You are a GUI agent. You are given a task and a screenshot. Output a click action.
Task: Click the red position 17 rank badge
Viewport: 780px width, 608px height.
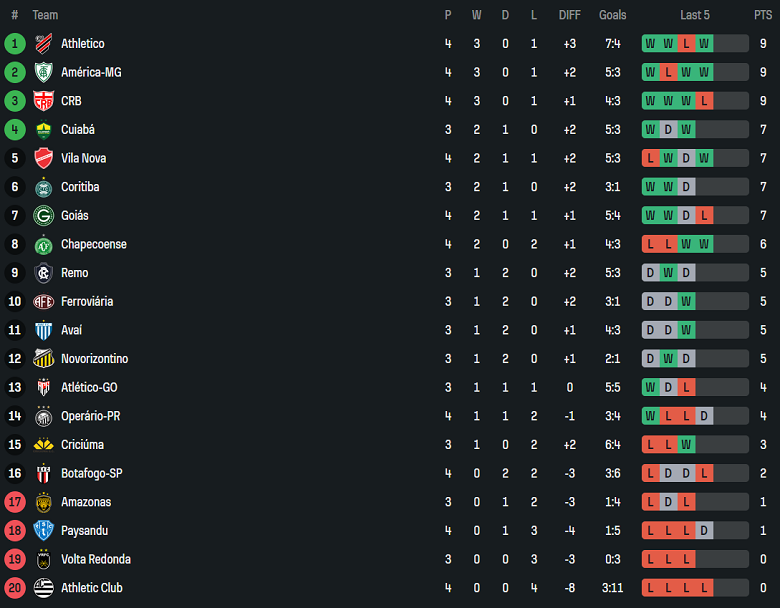point(15,502)
